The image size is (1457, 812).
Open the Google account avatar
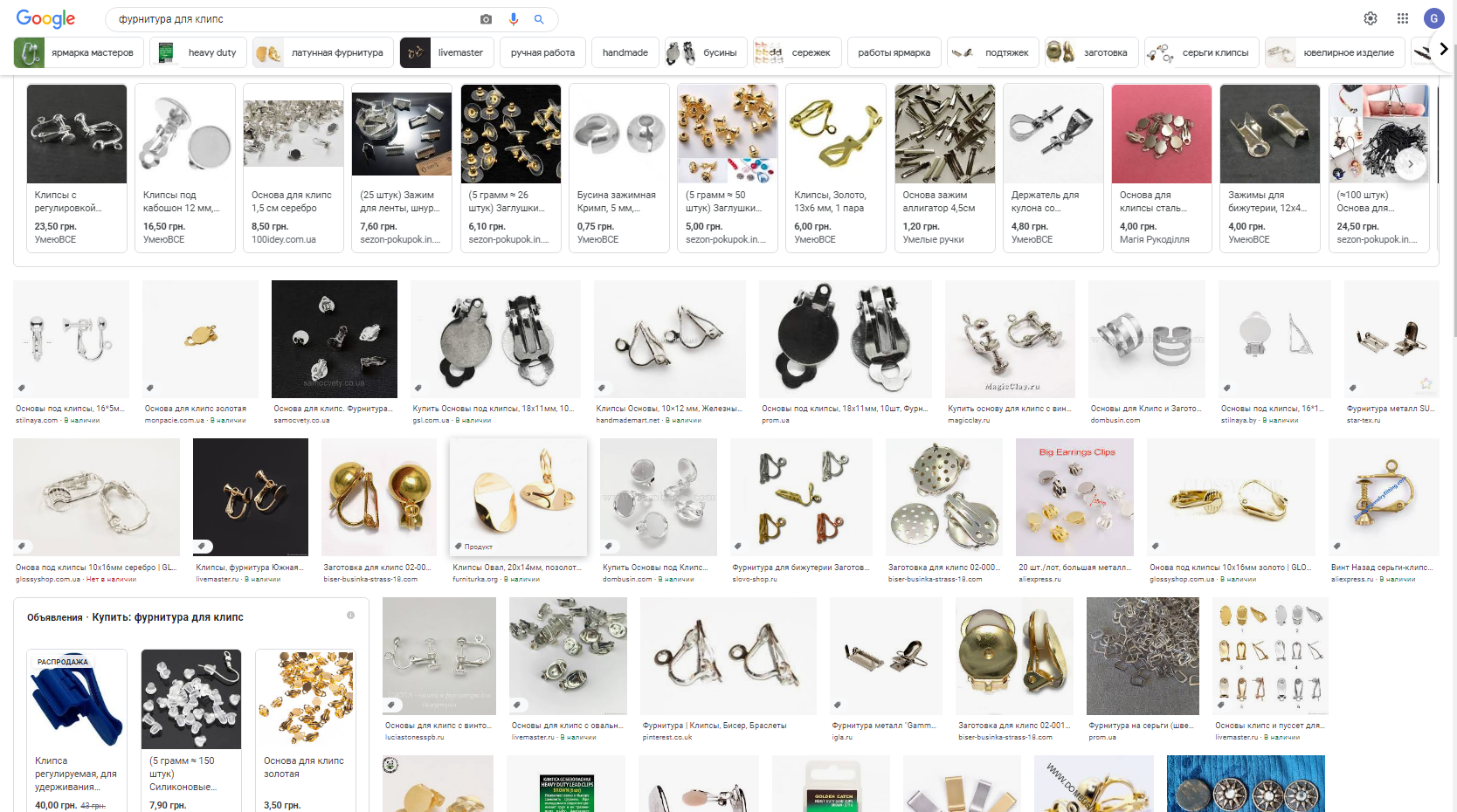(x=1433, y=18)
